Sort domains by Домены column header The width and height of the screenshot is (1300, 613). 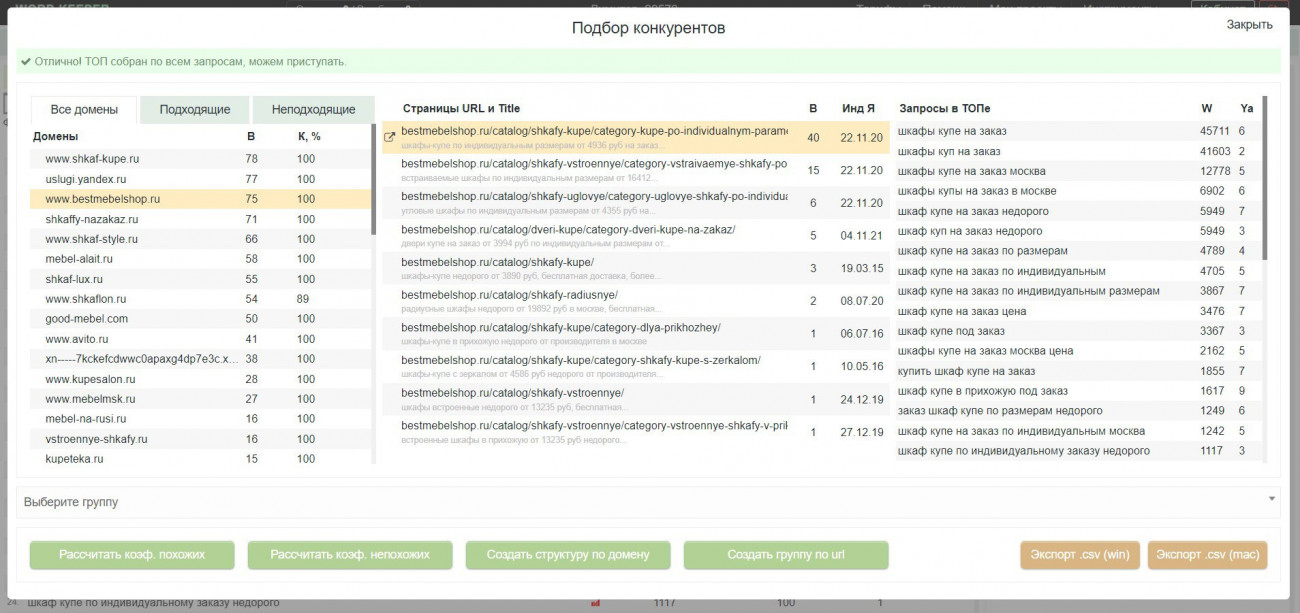tap(55, 136)
